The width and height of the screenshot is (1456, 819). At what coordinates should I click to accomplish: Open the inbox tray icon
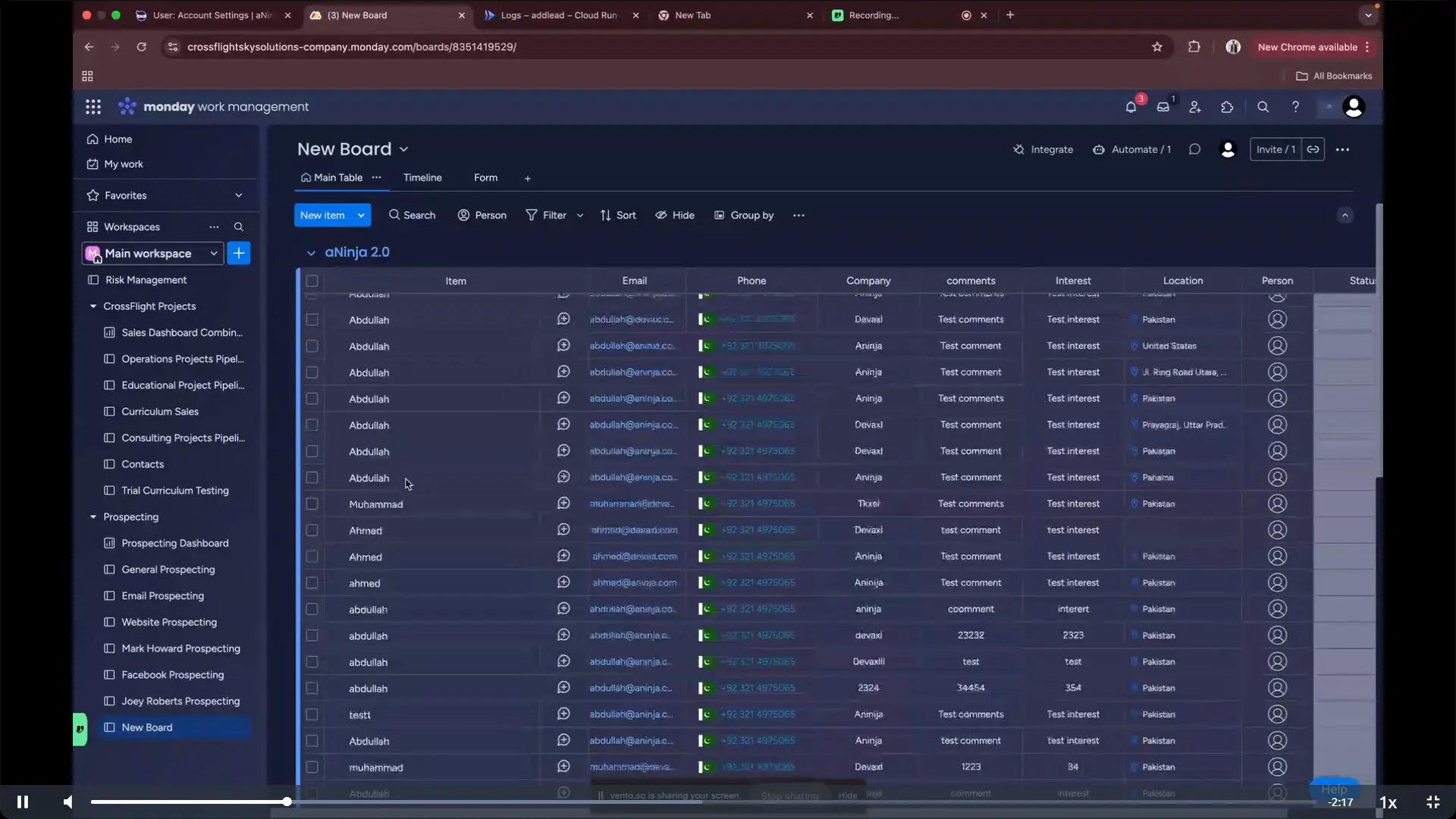[x=1163, y=107]
